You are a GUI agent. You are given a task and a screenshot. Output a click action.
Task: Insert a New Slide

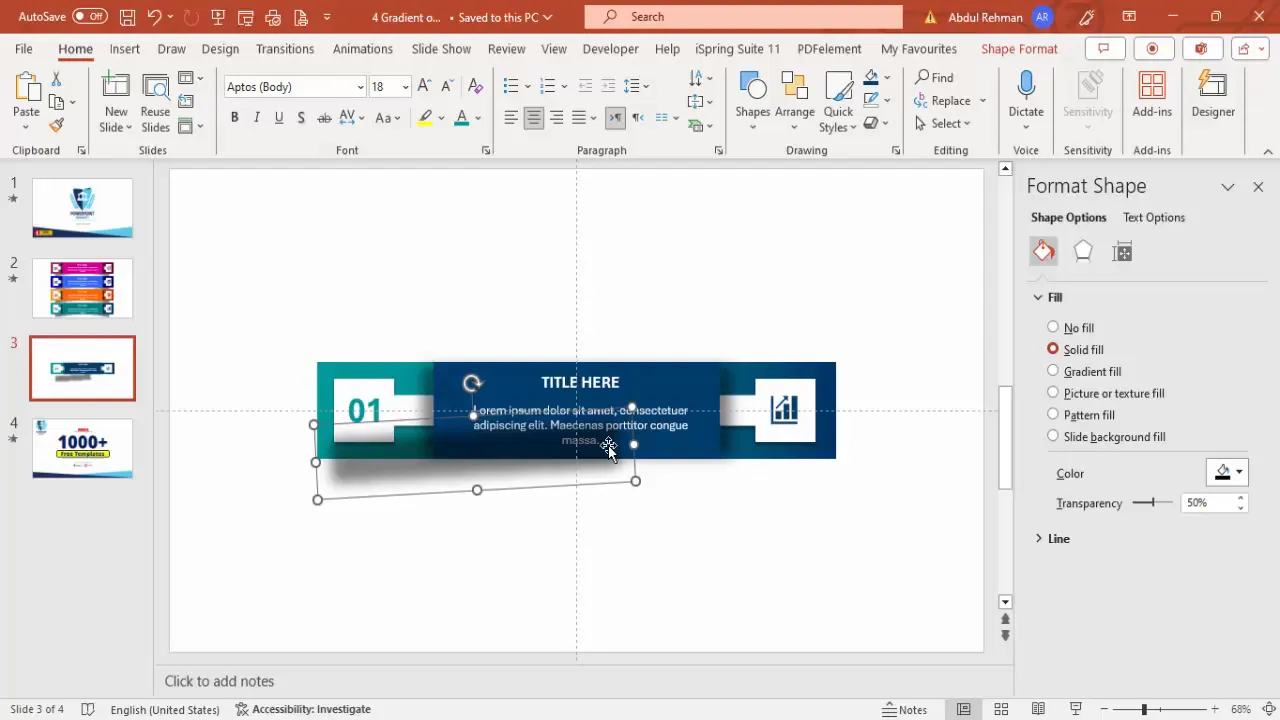click(116, 101)
